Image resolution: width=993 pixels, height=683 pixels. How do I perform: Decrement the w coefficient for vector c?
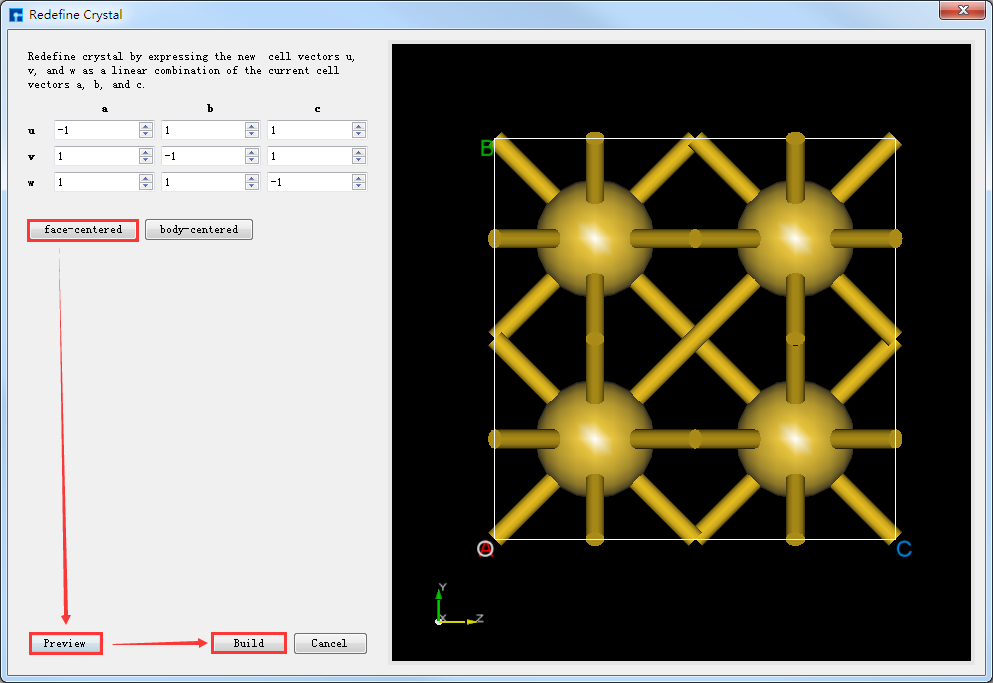(359, 186)
